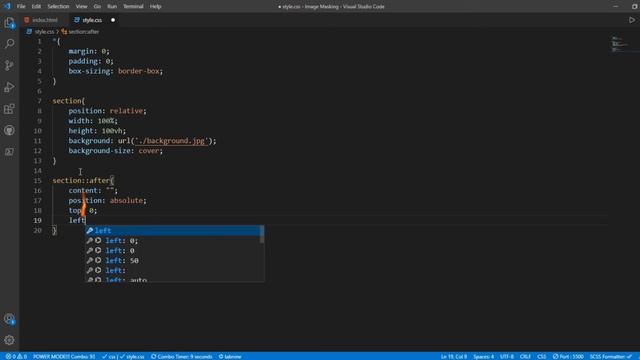Open the Run and Debug view
Viewport: 640px width, 360px height.
(x=9, y=87)
